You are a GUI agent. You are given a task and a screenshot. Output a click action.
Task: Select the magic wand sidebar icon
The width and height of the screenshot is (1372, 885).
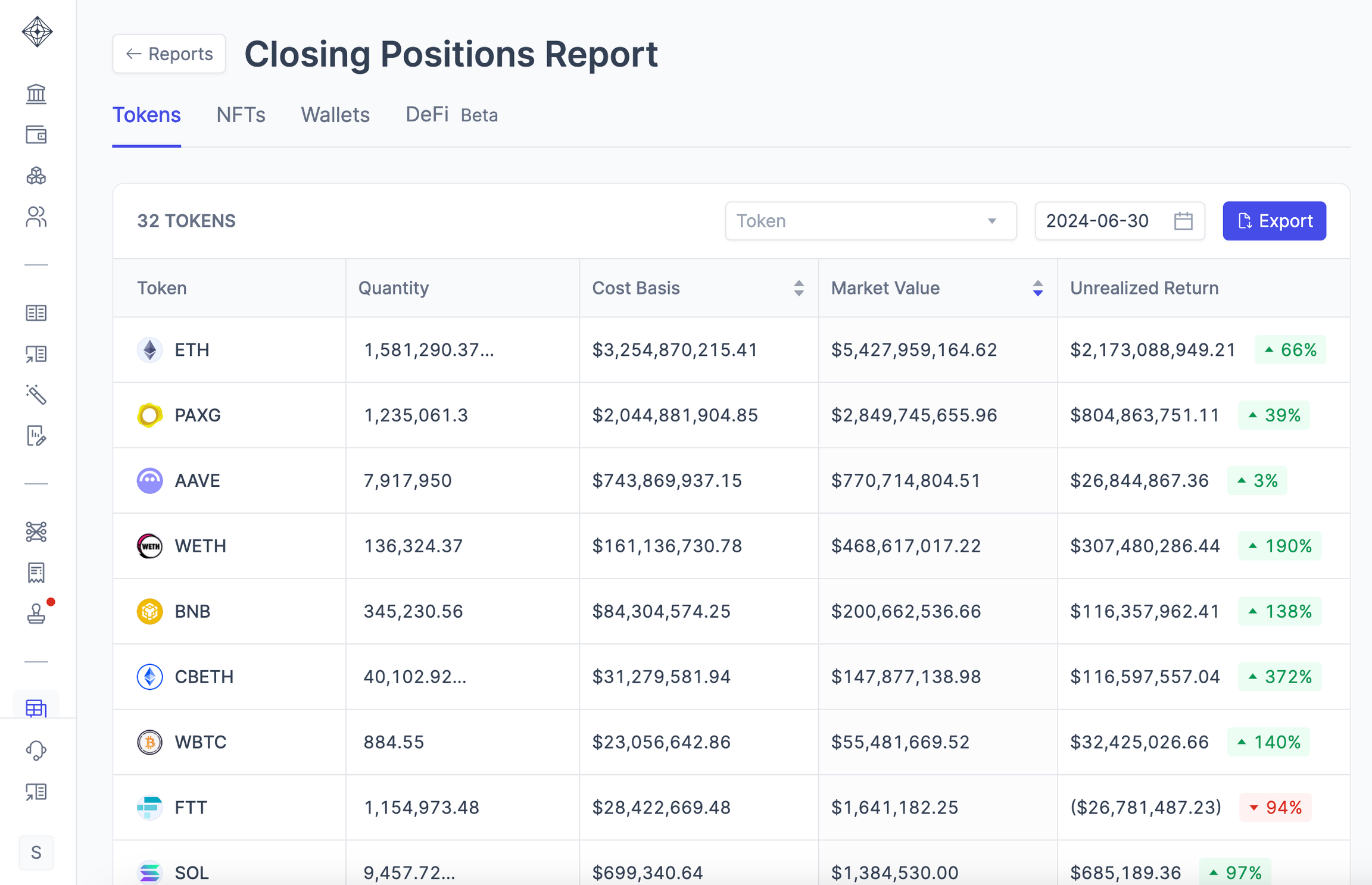coord(36,395)
